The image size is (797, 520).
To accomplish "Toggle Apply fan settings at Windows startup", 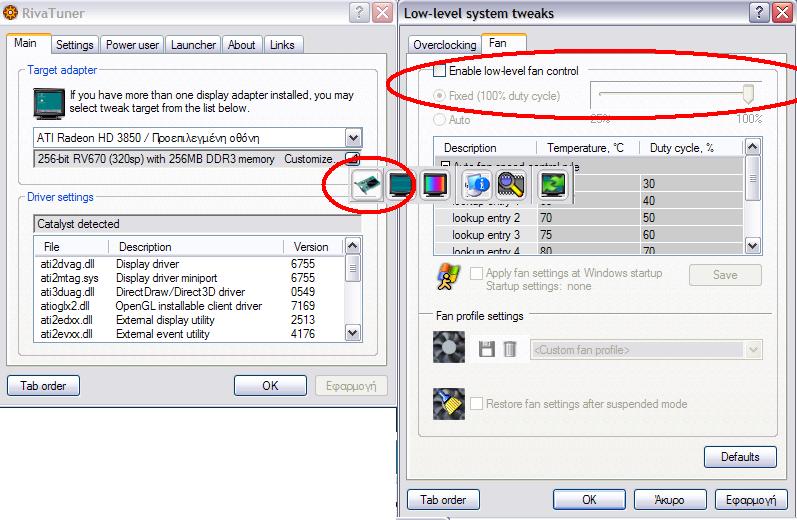I will [476, 273].
